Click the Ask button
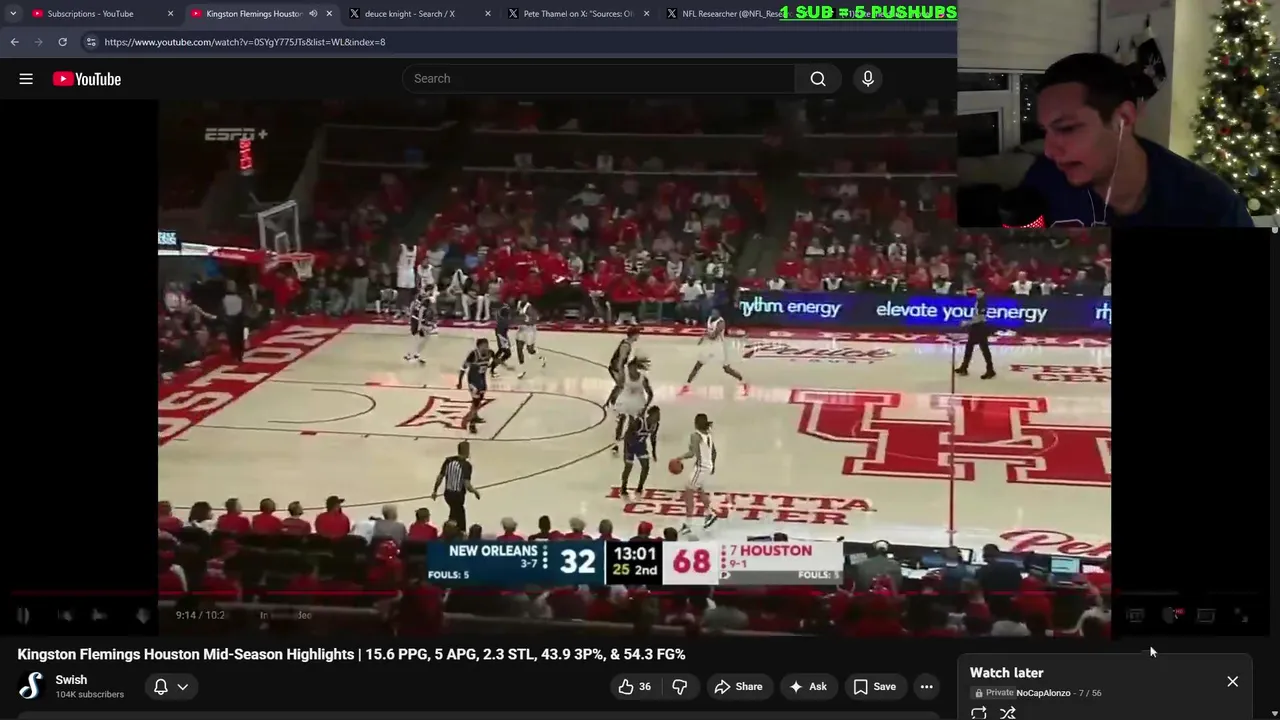The width and height of the screenshot is (1280, 720). (807, 687)
